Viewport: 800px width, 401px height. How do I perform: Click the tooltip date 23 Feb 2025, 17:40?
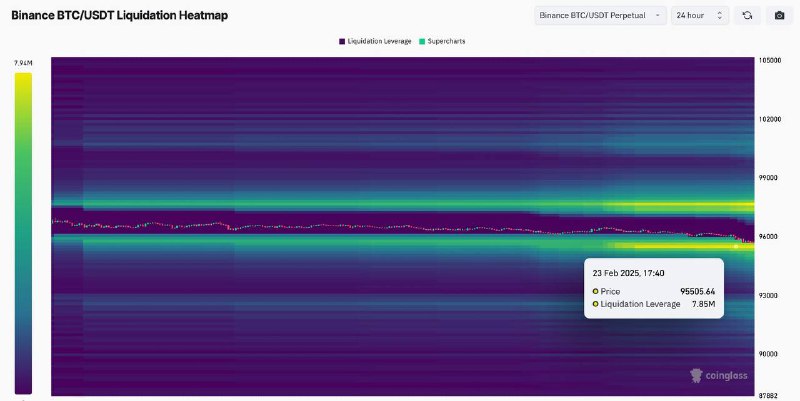coord(628,273)
